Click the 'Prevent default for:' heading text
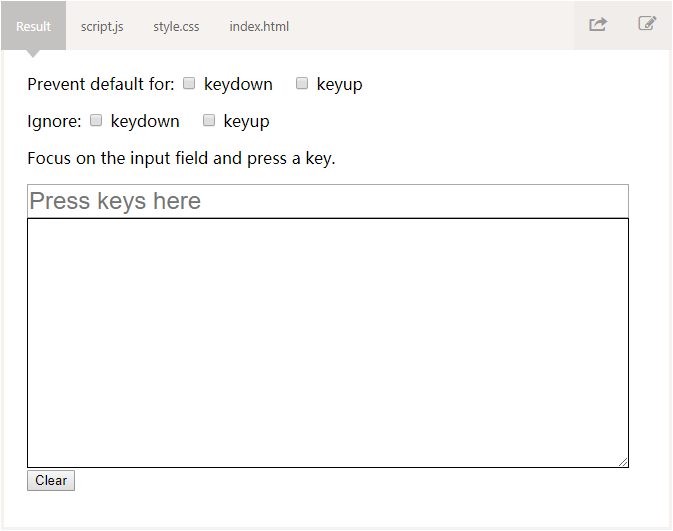Image resolution: width=673 pixels, height=531 pixels. 100,84
